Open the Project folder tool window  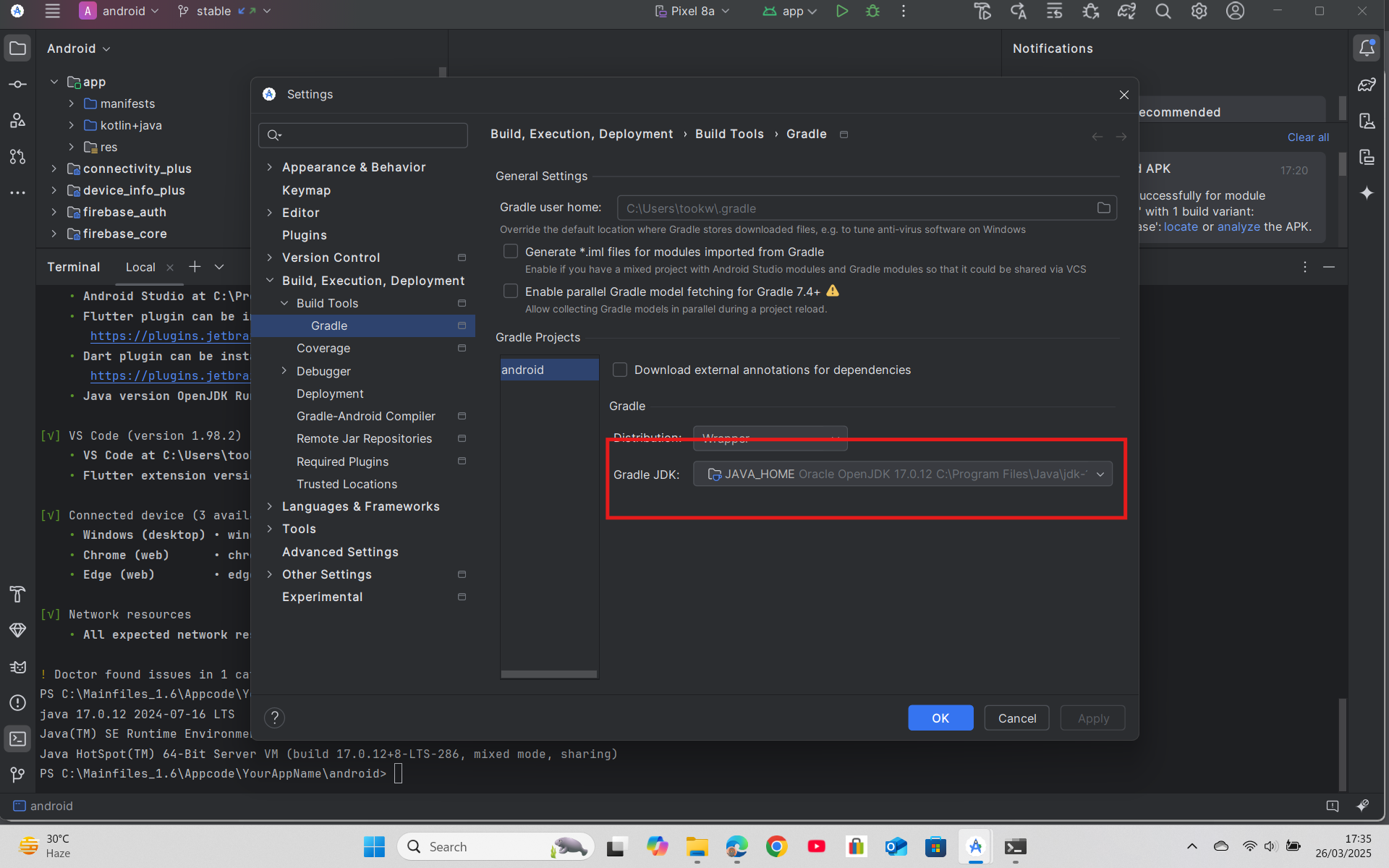[x=18, y=48]
